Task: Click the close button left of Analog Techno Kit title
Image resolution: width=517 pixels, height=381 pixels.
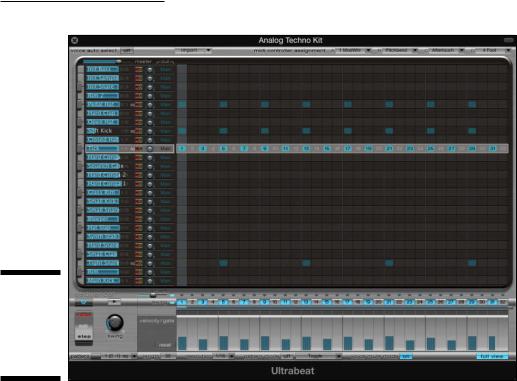Action: coord(75,40)
